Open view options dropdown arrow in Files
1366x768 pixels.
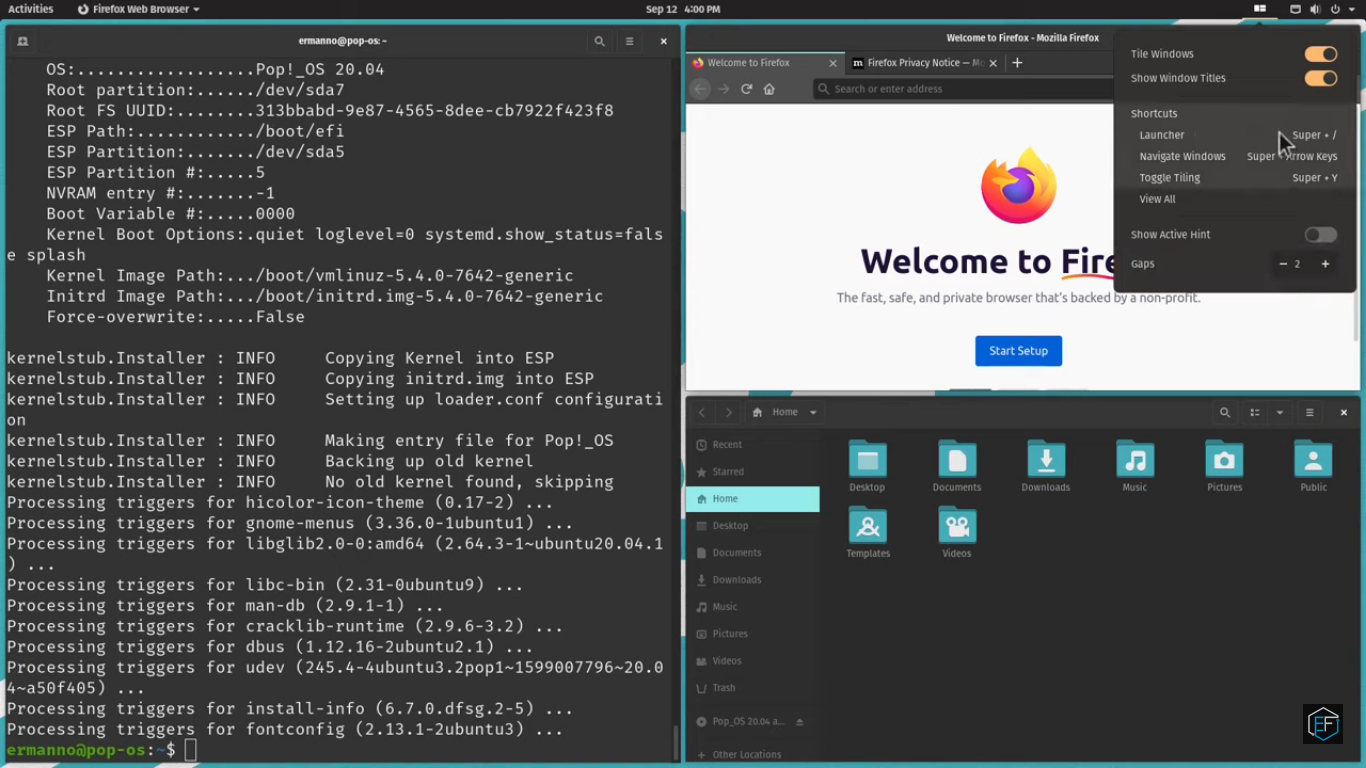tap(1279, 412)
